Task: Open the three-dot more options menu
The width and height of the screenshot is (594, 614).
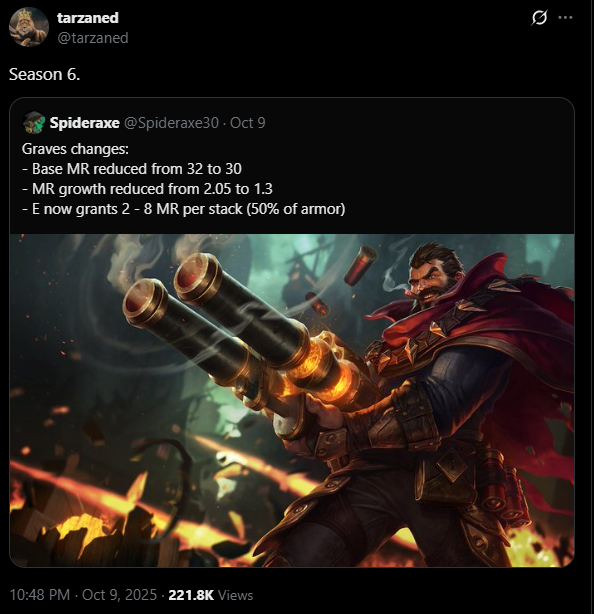Action: pos(565,17)
